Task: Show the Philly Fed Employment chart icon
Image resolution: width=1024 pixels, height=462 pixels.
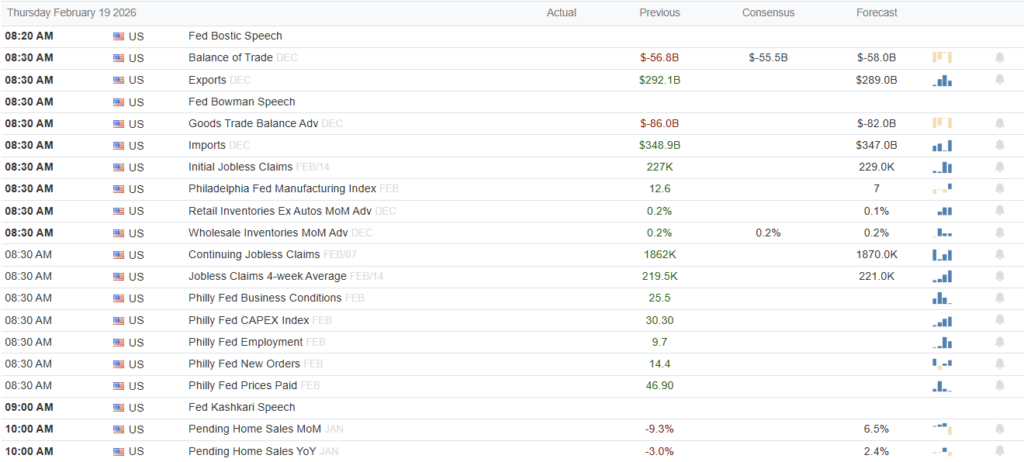Action: pos(942,342)
